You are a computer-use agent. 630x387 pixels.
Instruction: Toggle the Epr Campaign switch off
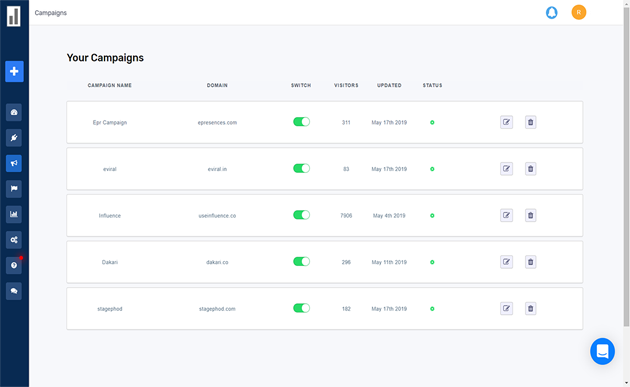[301, 122]
